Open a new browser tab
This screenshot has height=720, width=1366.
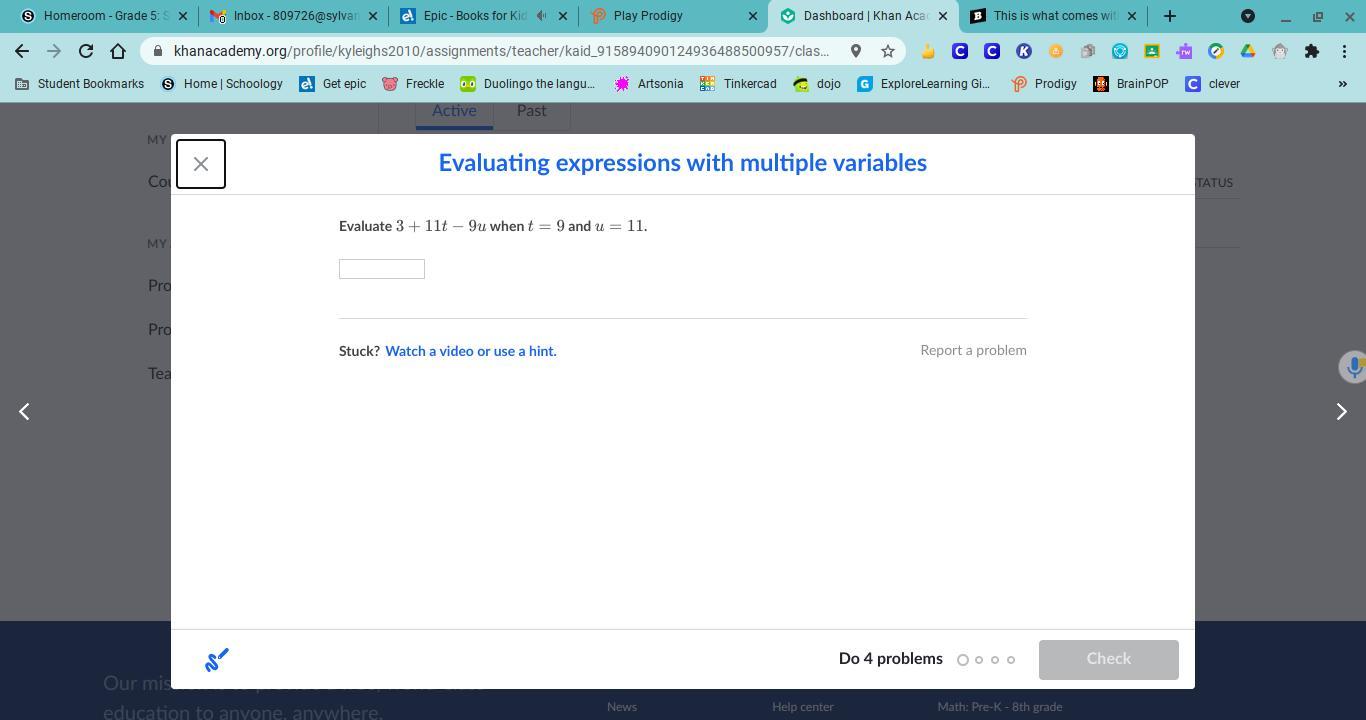(1170, 16)
